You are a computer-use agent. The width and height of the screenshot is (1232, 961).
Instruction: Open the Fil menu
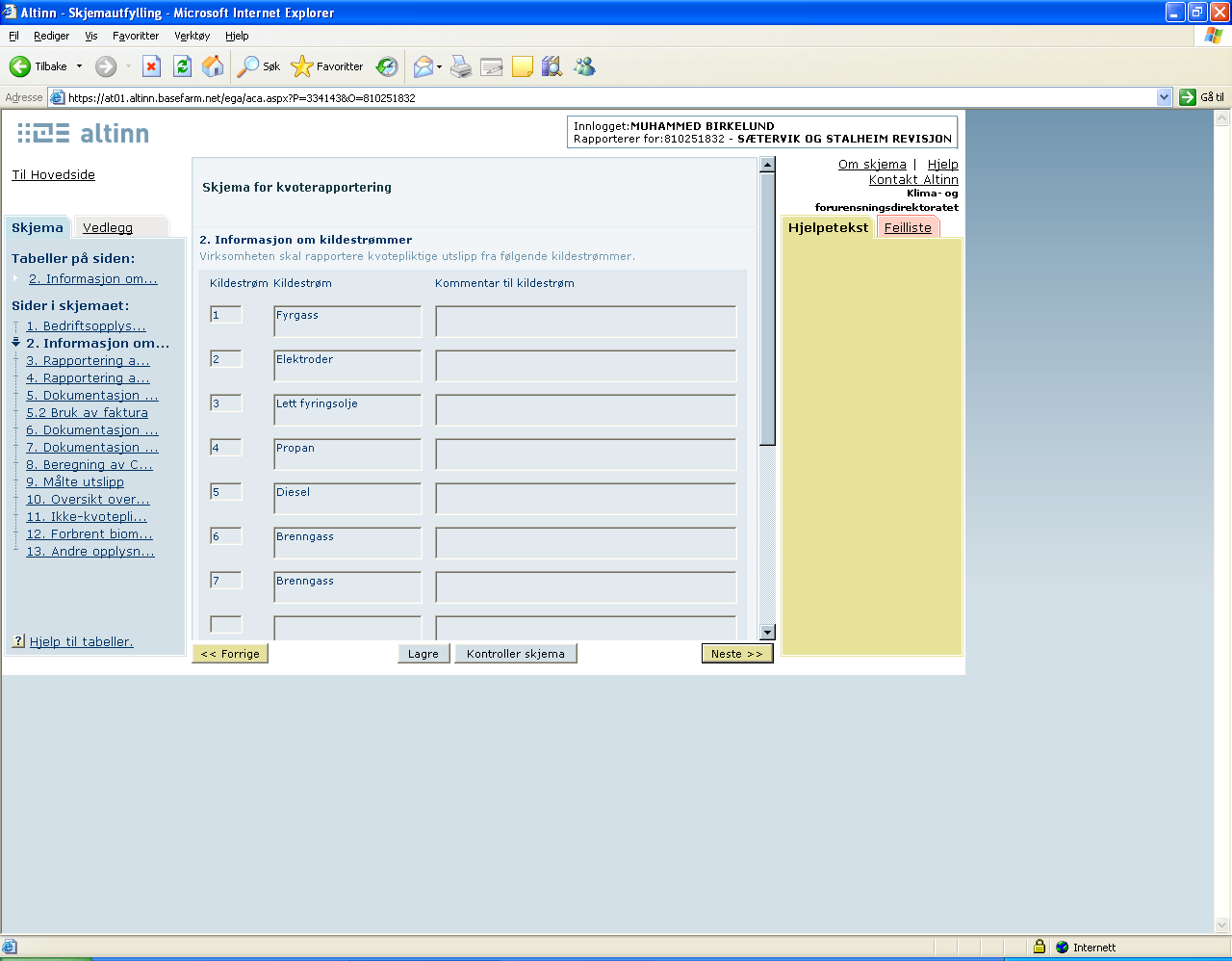[13, 36]
